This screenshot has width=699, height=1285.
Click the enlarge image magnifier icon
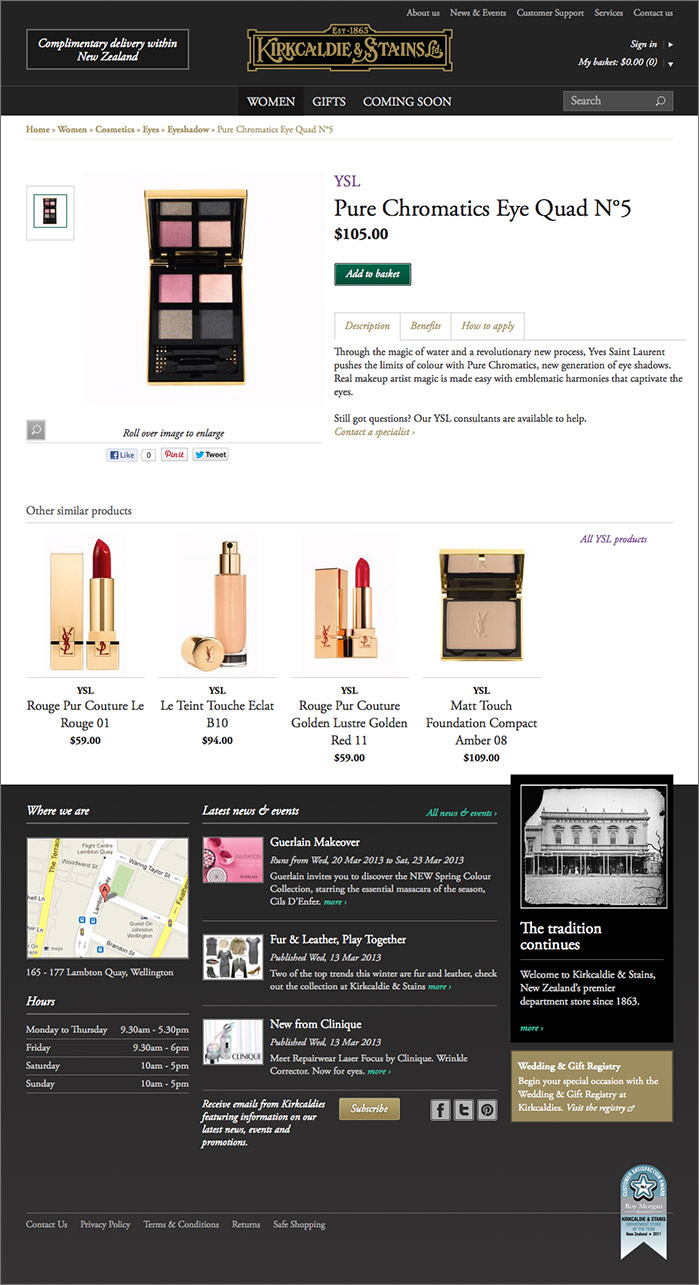(x=35, y=430)
